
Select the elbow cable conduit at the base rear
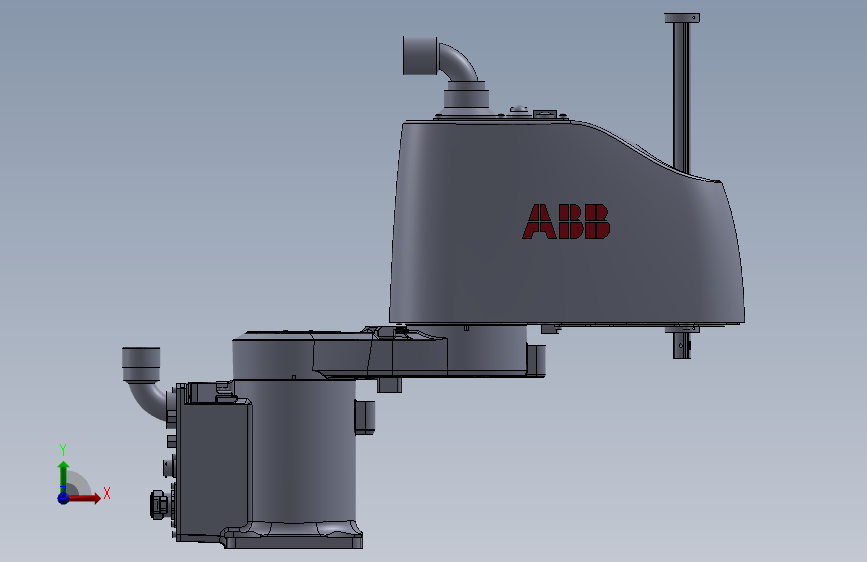(145, 383)
